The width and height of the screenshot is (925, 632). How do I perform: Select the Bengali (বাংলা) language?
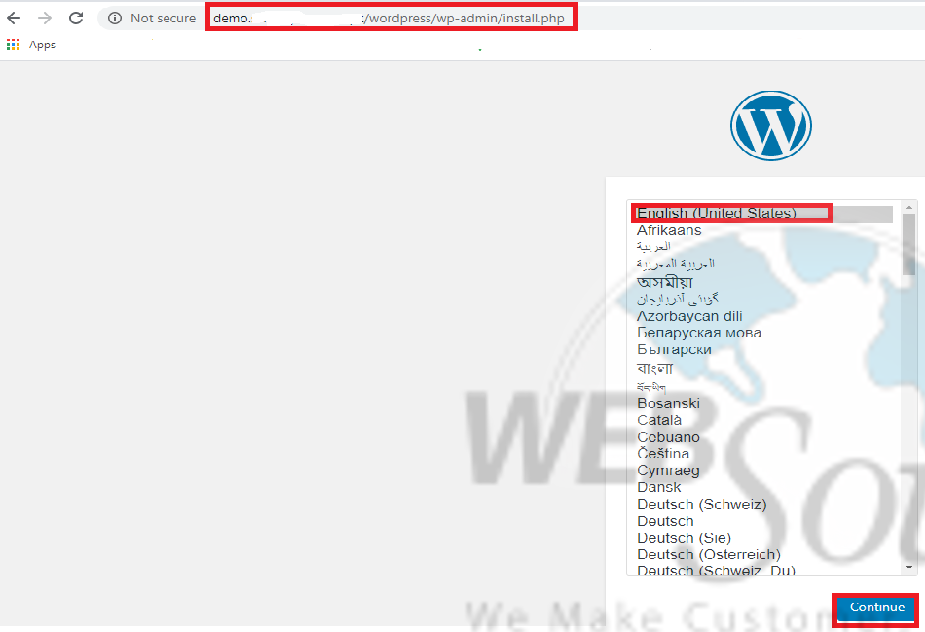(x=655, y=369)
